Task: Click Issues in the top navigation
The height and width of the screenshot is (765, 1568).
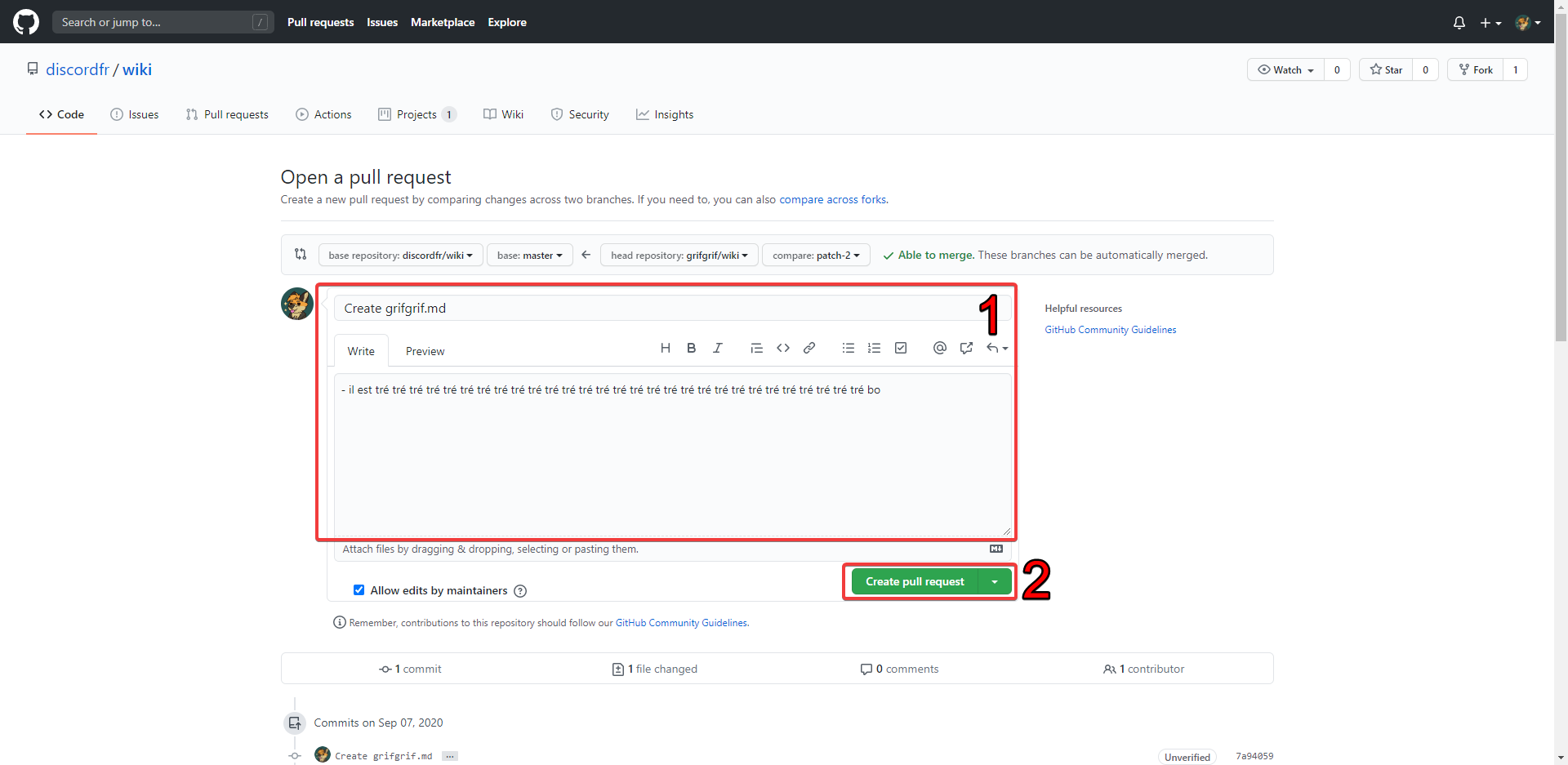Action: (382, 22)
